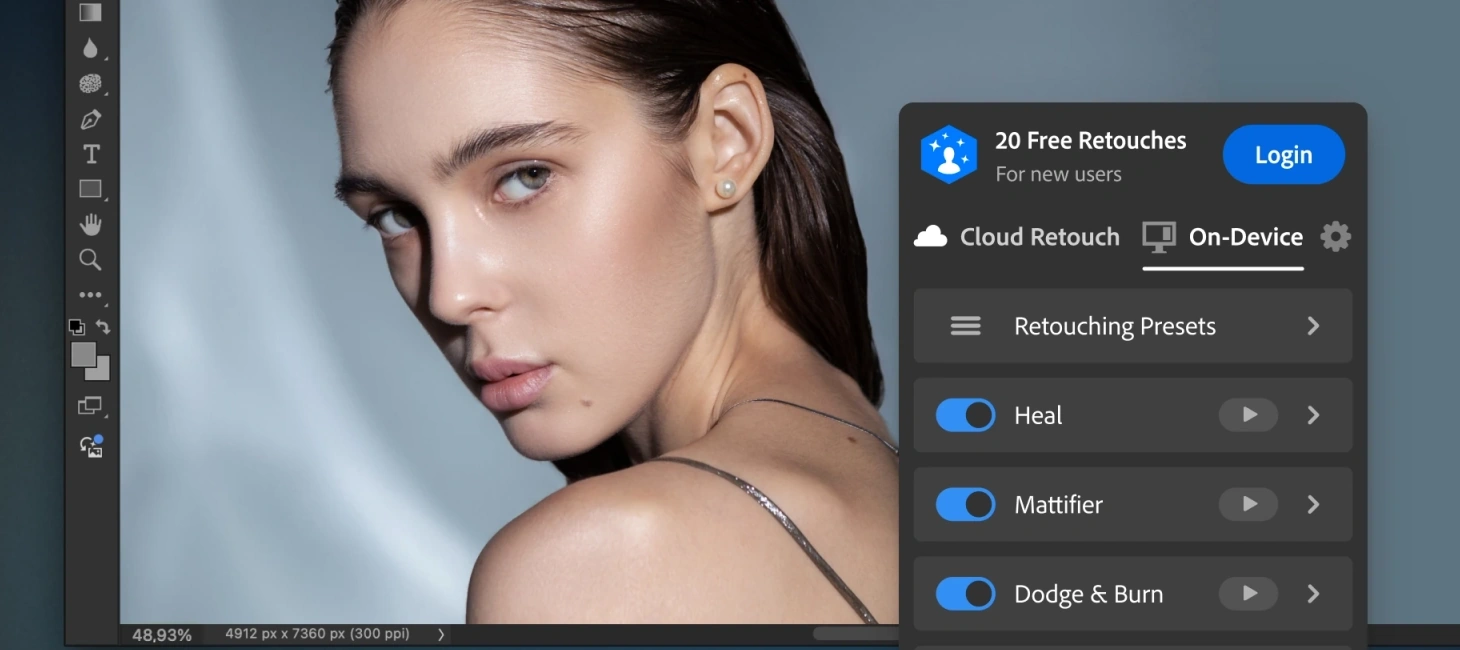The width and height of the screenshot is (1460, 650).
Task: Click the Mattifier label
Action: click(1058, 505)
